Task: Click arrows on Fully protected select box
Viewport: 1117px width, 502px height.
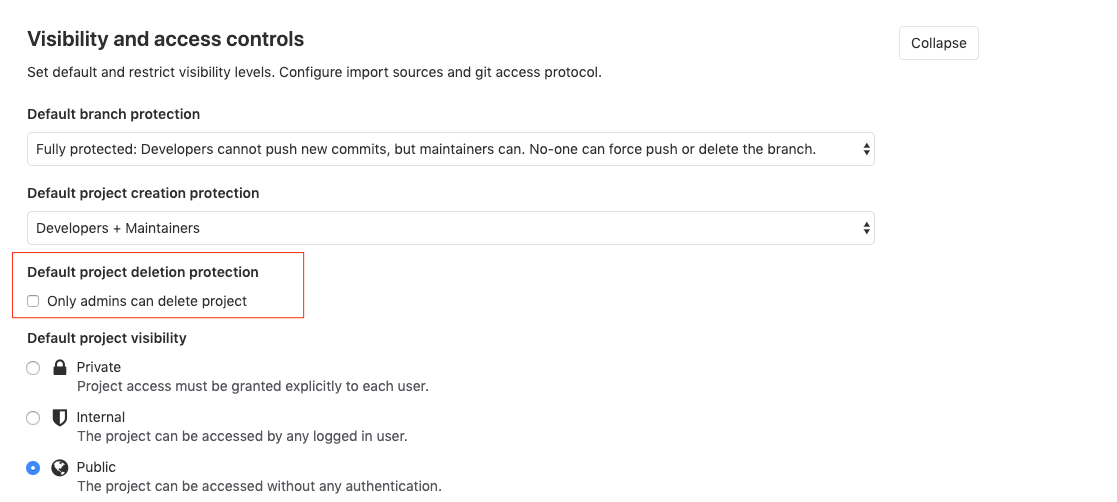Action: point(866,149)
